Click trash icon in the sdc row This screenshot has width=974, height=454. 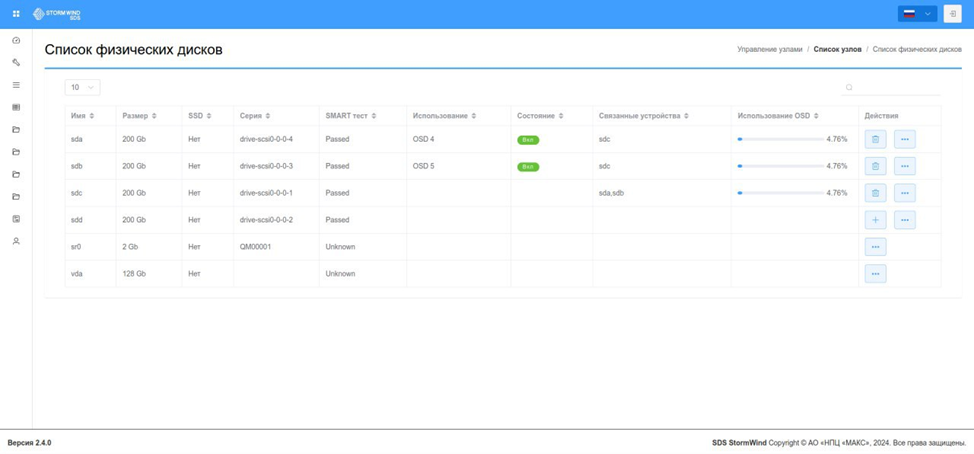coord(875,193)
